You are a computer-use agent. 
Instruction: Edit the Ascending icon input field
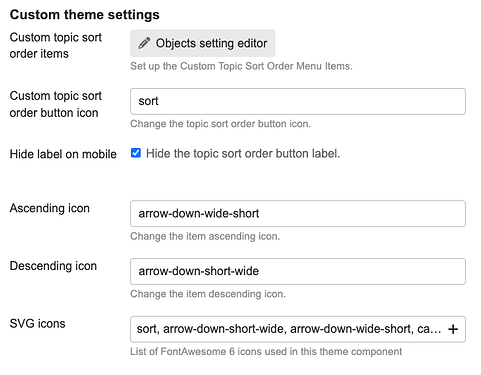tap(298, 214)
